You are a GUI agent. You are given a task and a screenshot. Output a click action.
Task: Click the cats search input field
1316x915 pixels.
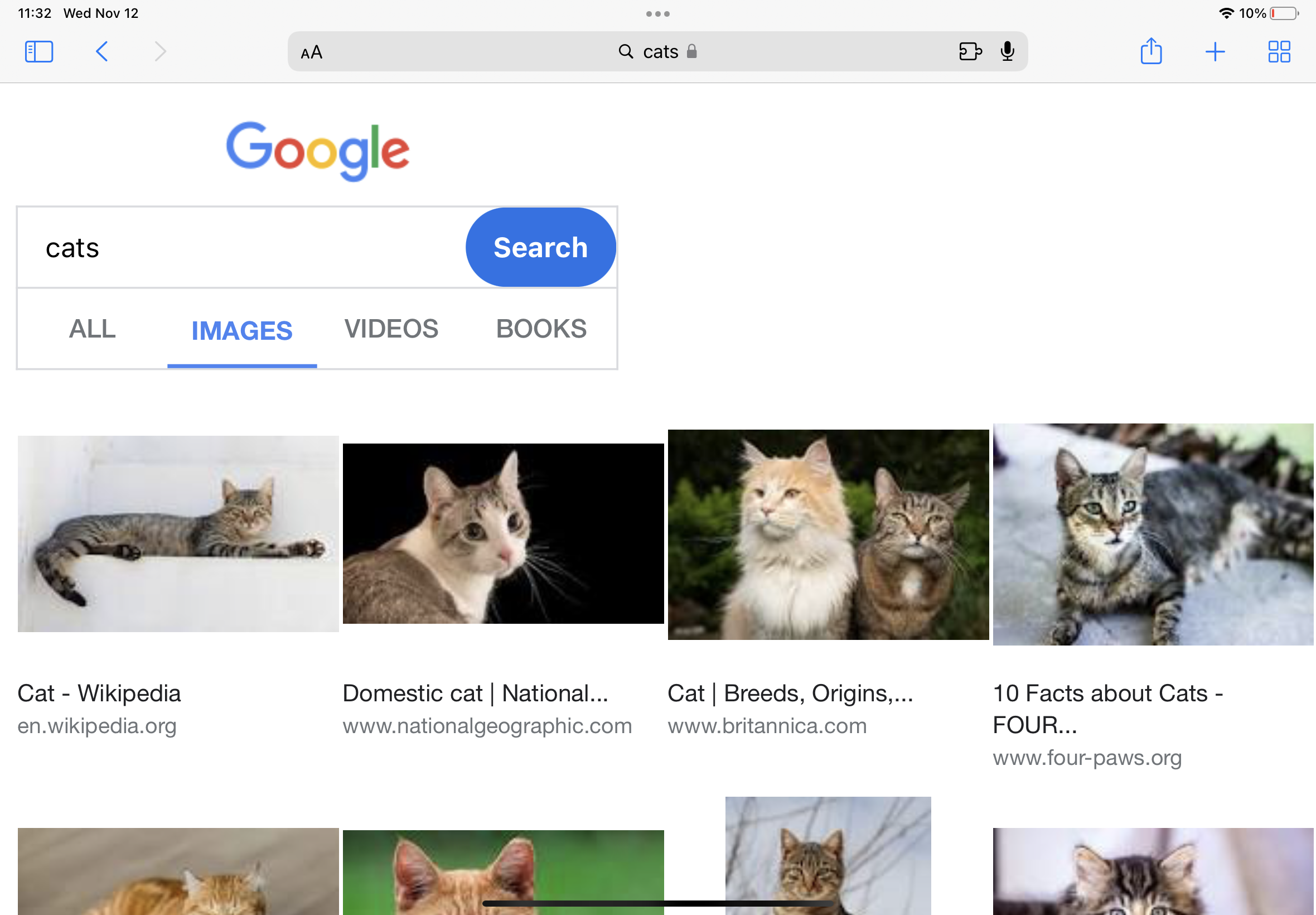tap(241, 248)
